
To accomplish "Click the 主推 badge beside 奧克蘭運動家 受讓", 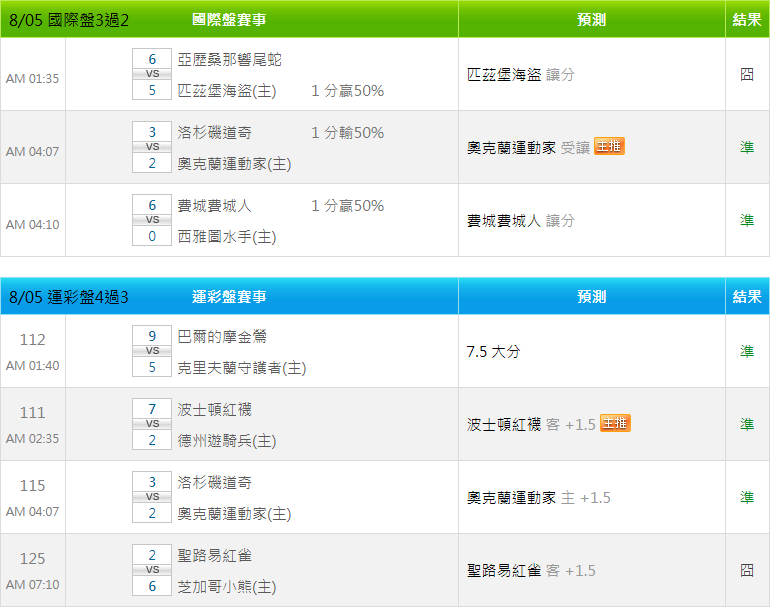I will [609, 146].
